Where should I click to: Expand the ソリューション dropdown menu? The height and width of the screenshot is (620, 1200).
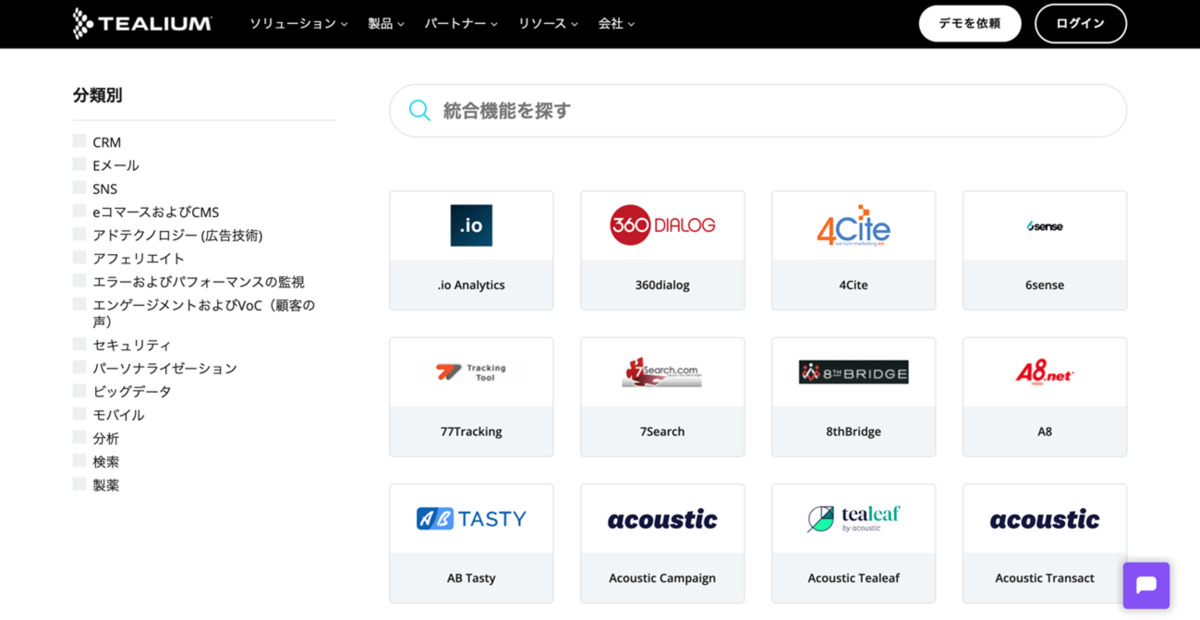299,23
